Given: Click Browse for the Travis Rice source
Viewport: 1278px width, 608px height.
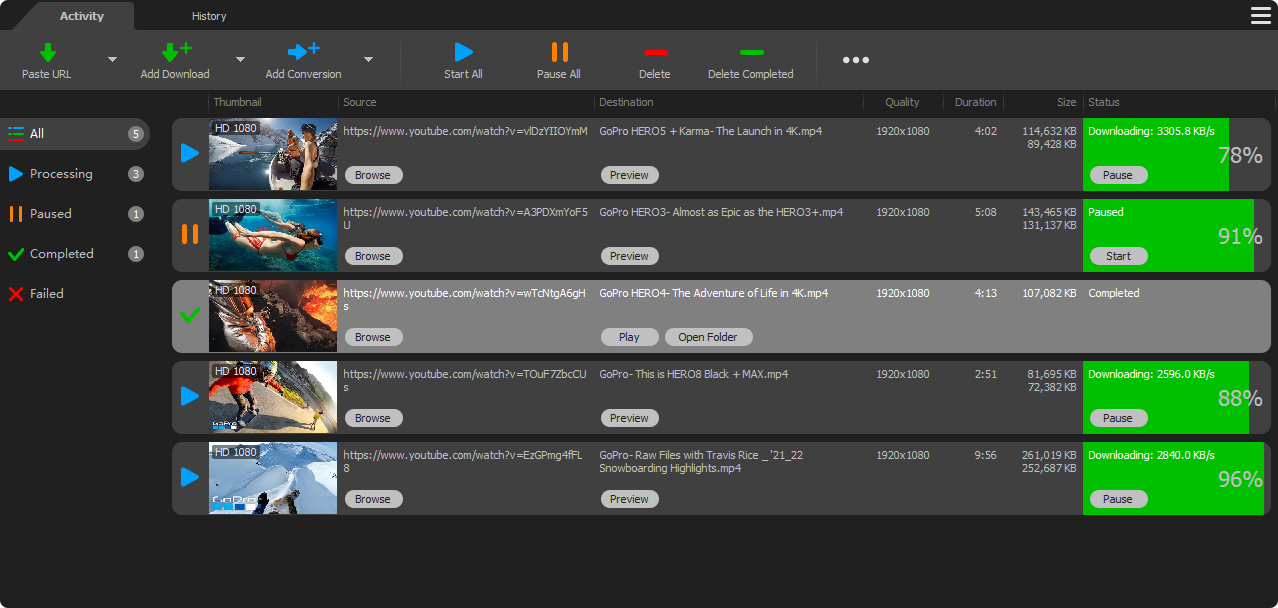Looking at the screenshot, I should pyautogui.click(x=373, y=499).
